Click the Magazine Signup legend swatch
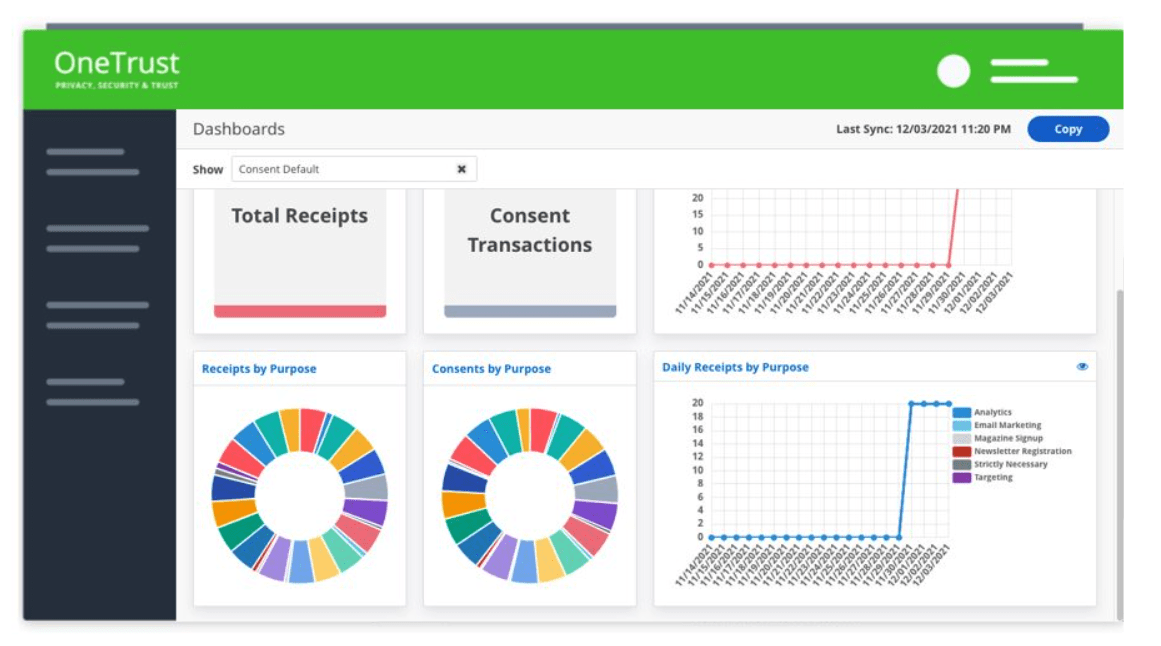This screenshot has width=1161, height=646. [962, 438]
